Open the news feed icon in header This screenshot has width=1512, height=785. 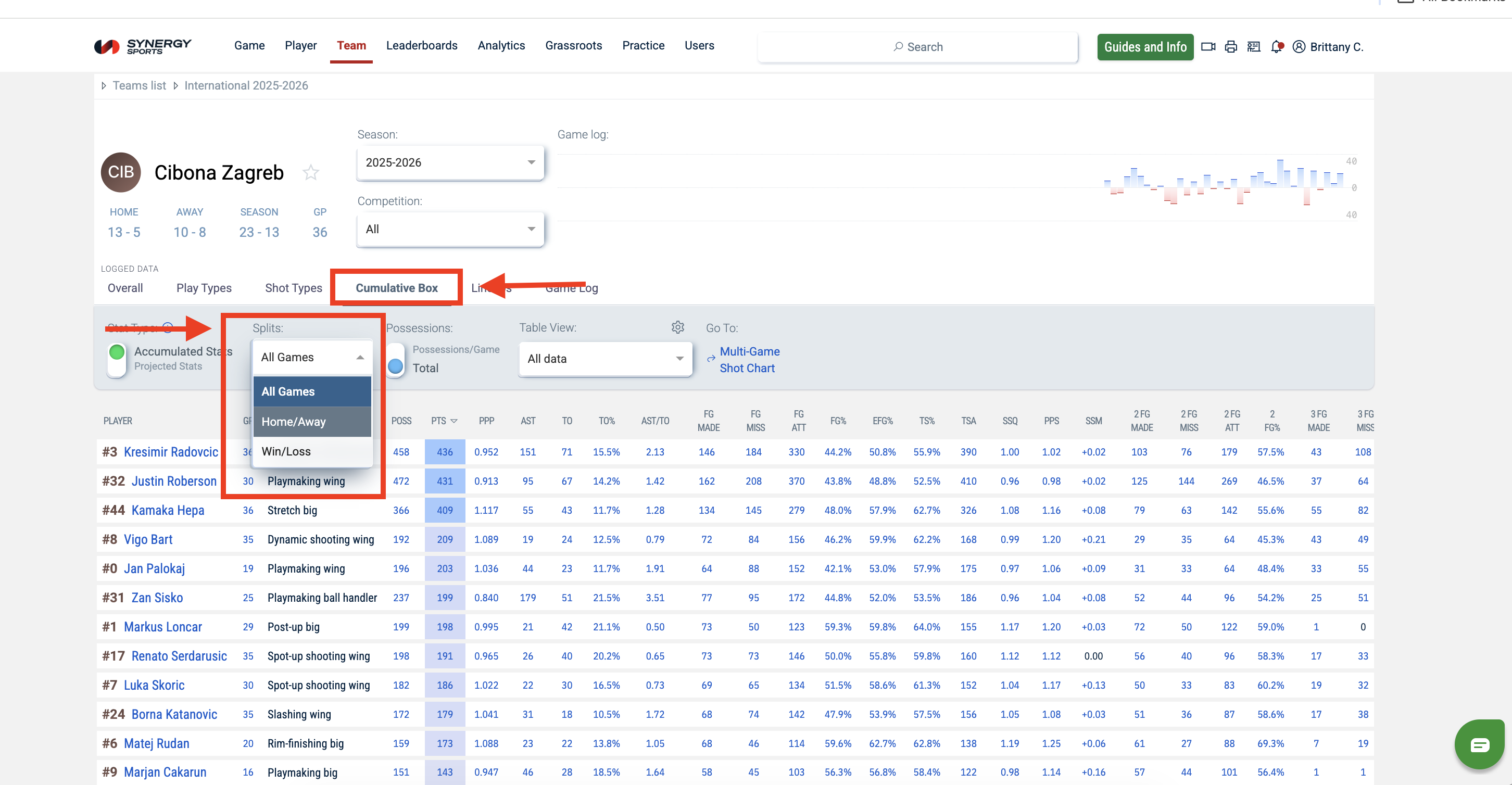pos(1254,47)
